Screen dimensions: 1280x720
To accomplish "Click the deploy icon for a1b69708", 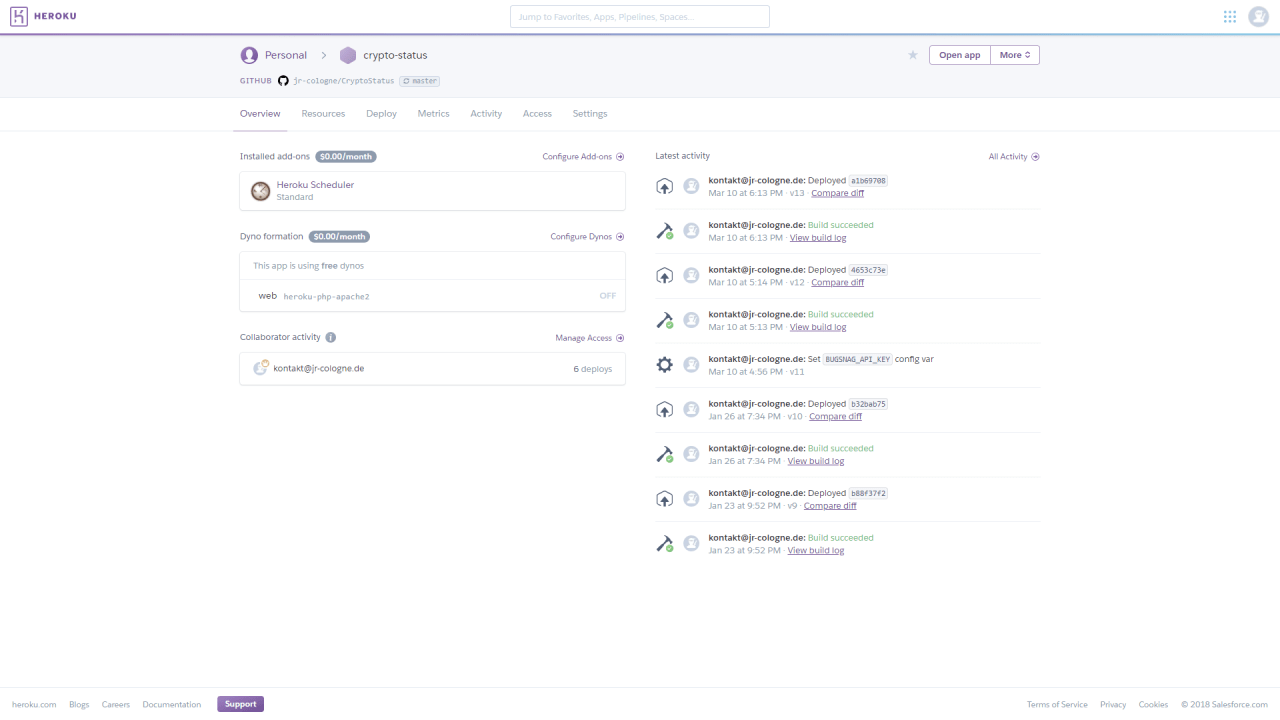I will pyautogui.click(x=665, y=186).
